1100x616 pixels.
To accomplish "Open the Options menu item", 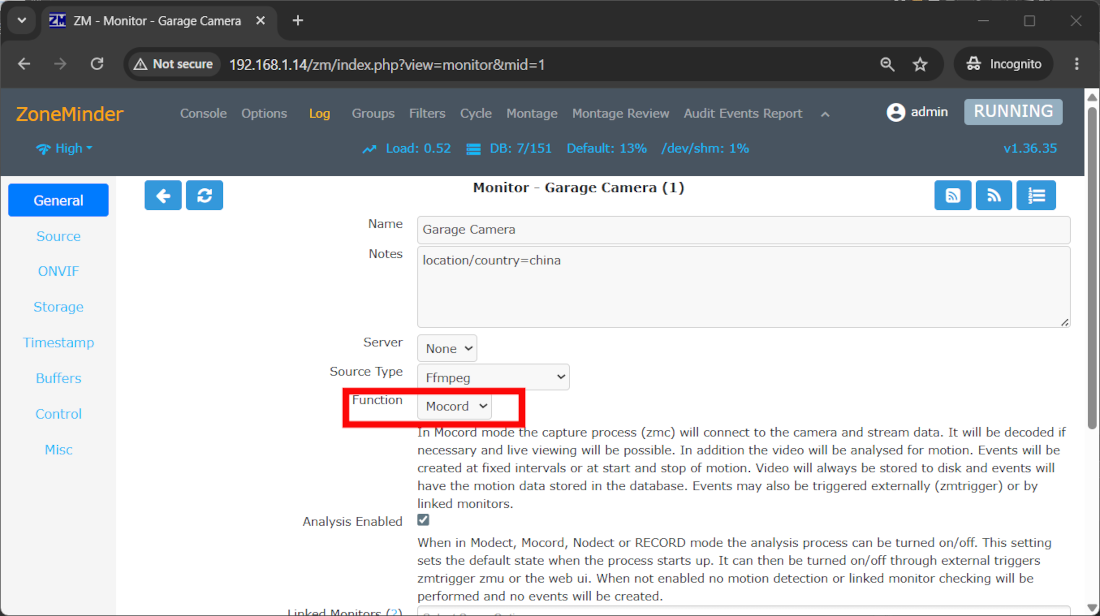I will 264,114.
